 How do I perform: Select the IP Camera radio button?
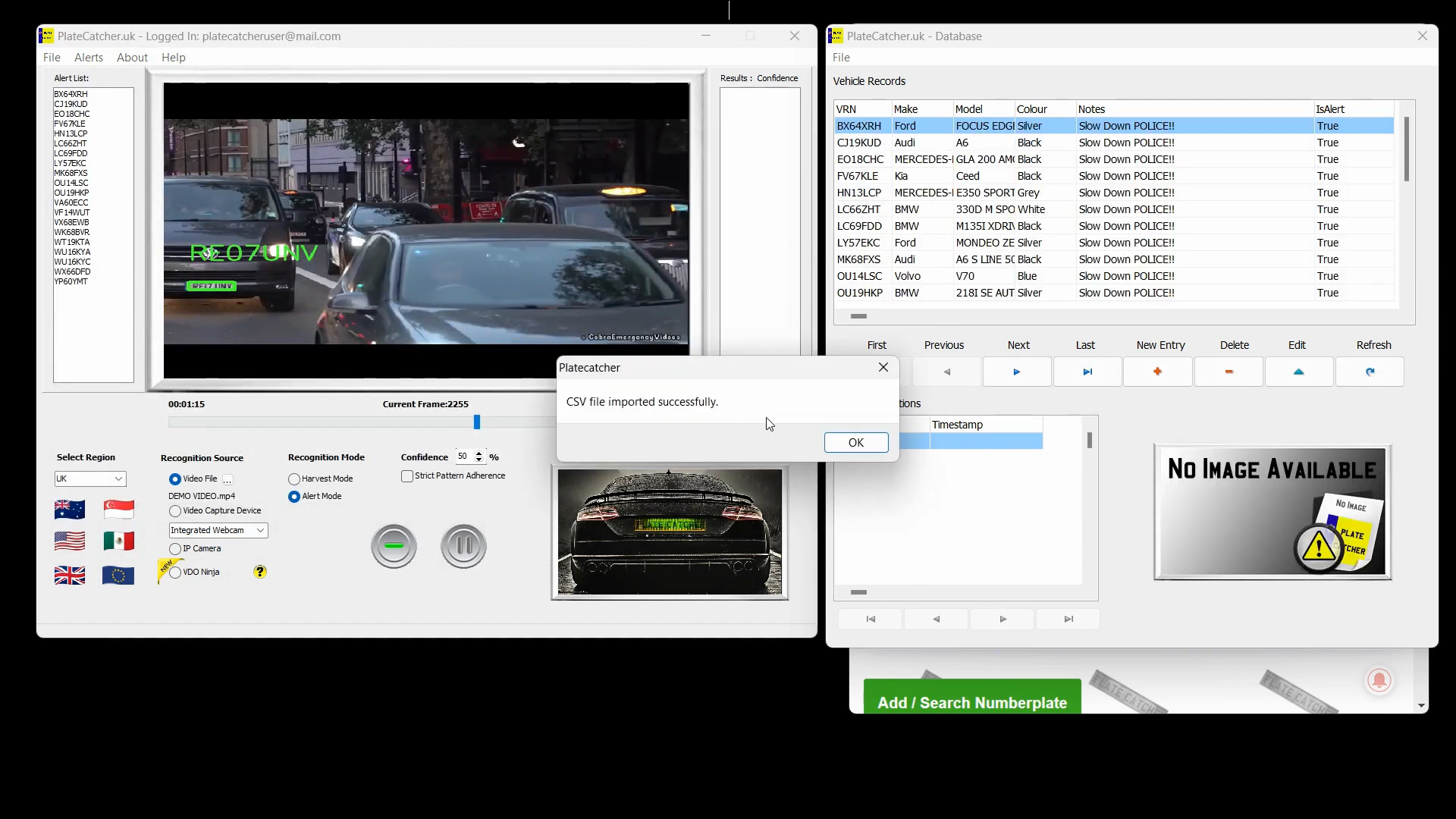(x=175, y=549)
